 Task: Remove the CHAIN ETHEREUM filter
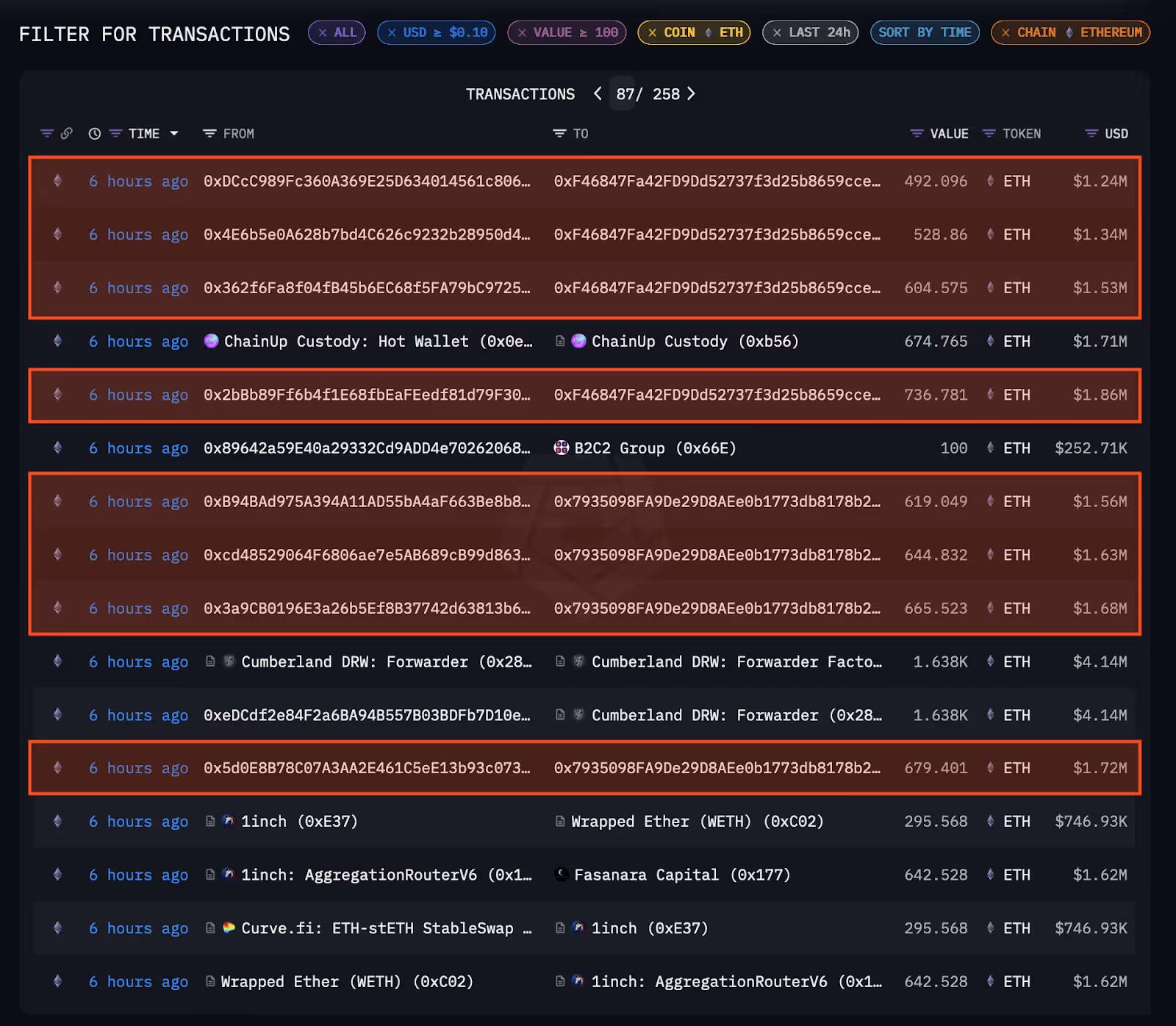[x=1006, y=32]
